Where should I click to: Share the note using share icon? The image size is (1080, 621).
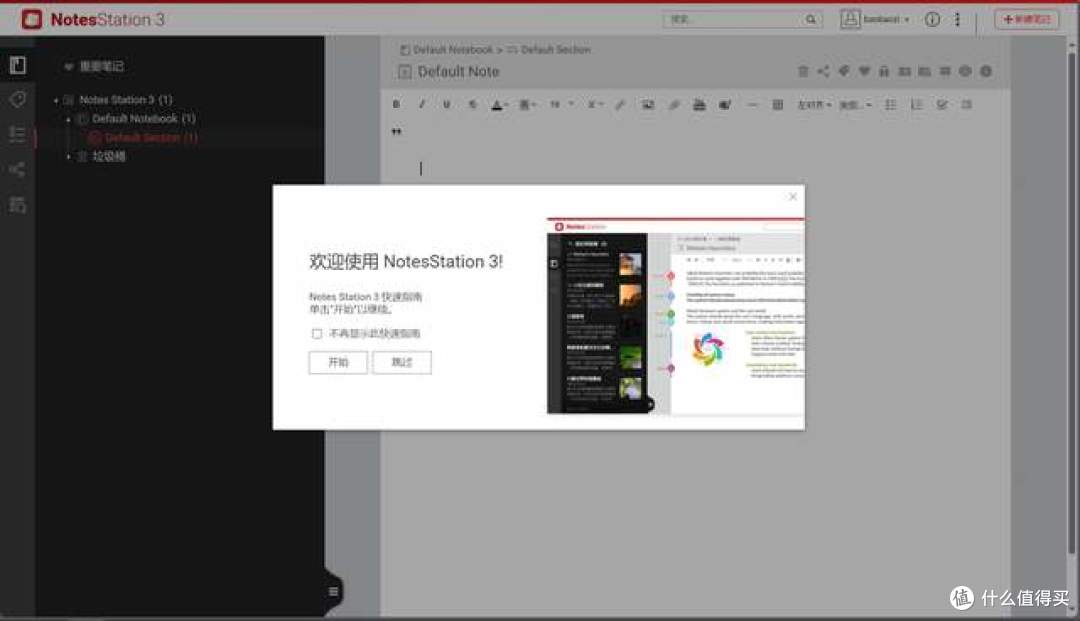click(x=823, y=71)
